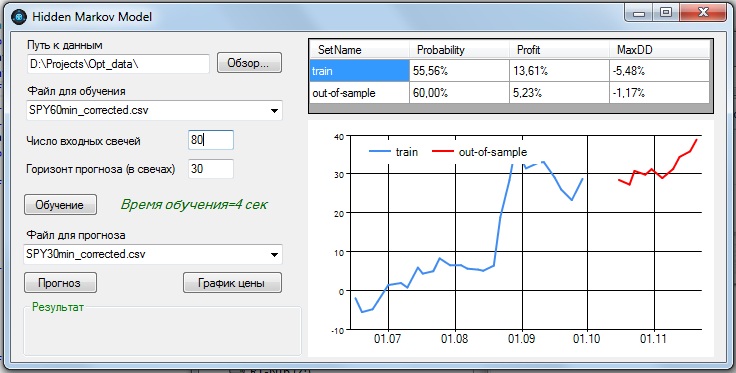736x373 pixels.
Task: Click the Probability column header
Action: point(460,50)
